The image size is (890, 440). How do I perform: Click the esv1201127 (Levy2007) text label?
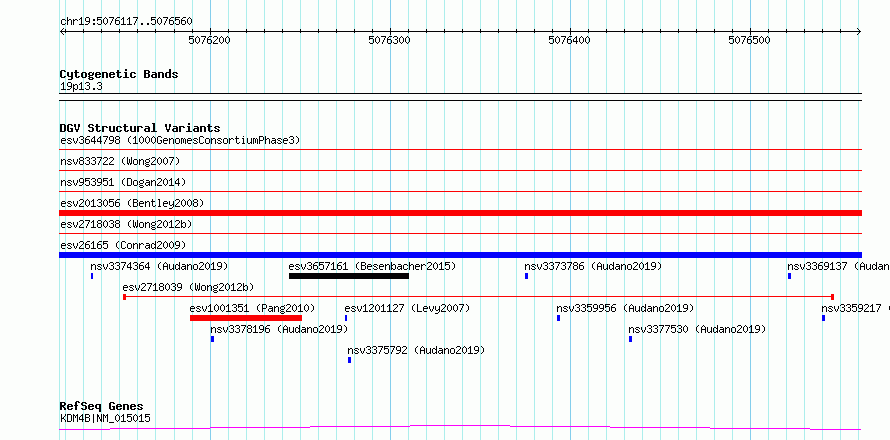(x=408, y=308)
